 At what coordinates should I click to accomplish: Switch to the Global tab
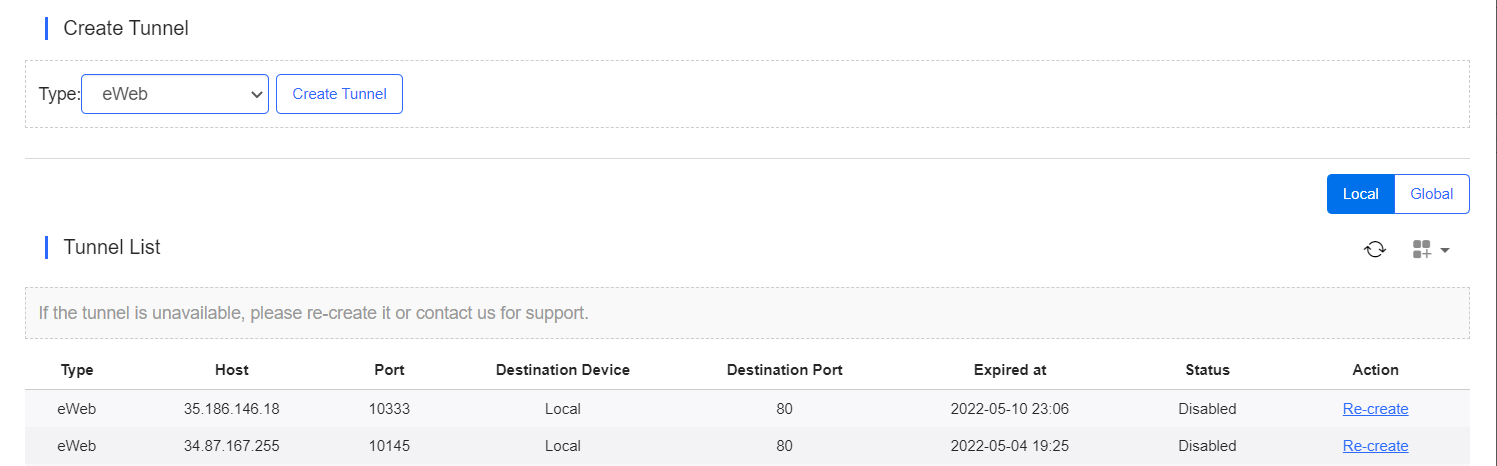[1432, 194]
